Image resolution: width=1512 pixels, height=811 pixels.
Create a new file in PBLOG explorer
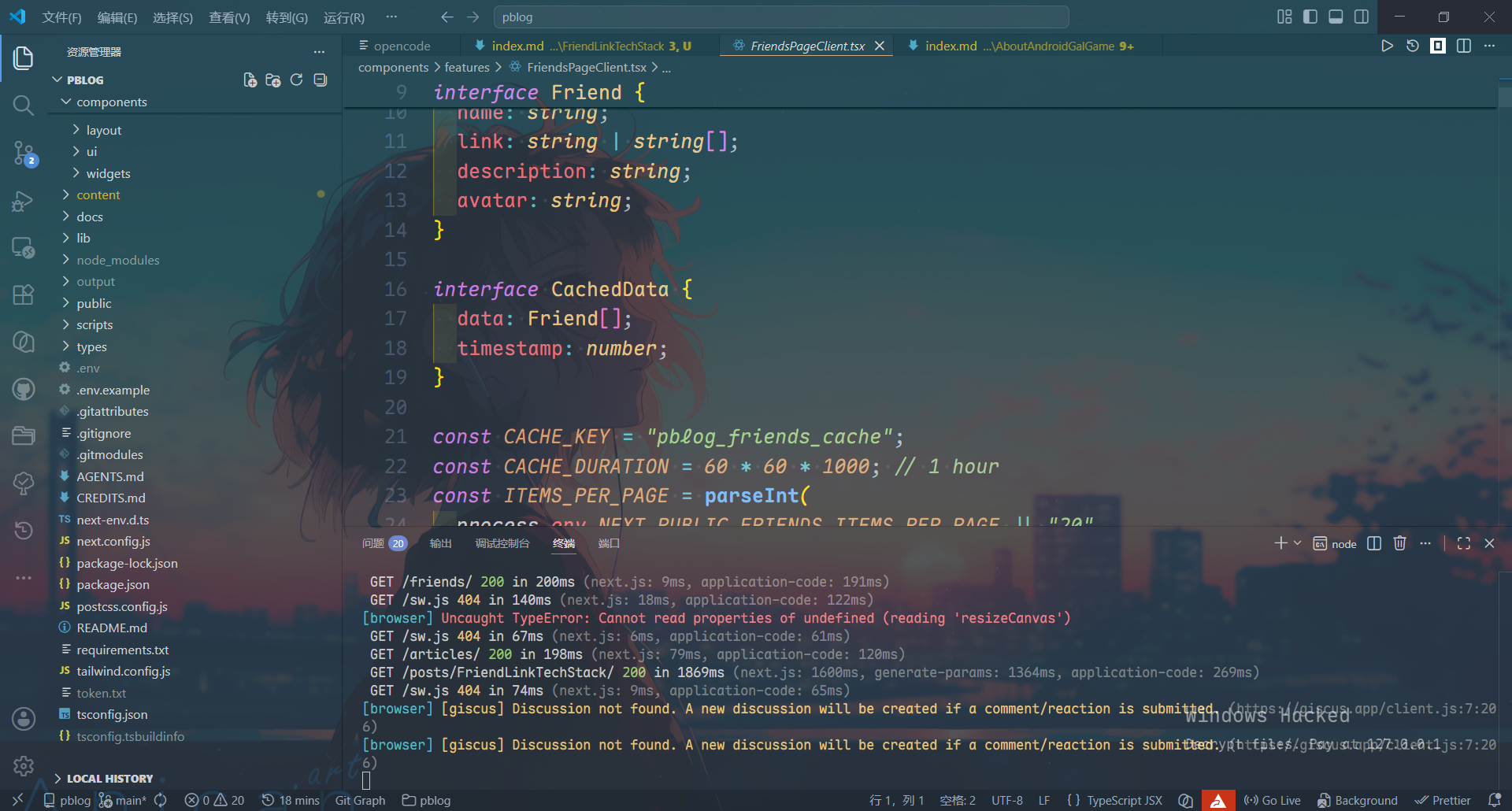250,80
